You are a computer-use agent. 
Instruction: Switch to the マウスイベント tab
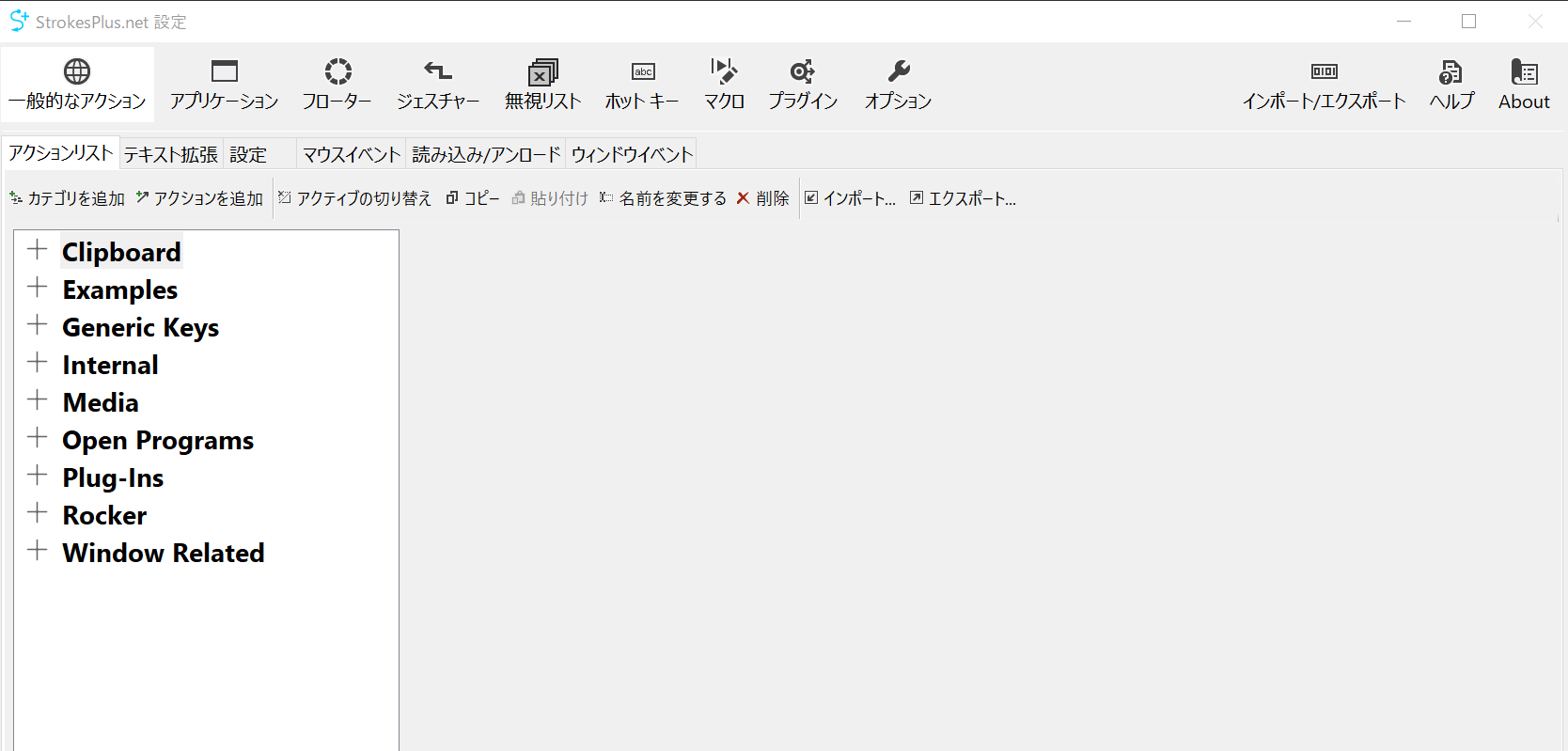[x=352, y=154]
